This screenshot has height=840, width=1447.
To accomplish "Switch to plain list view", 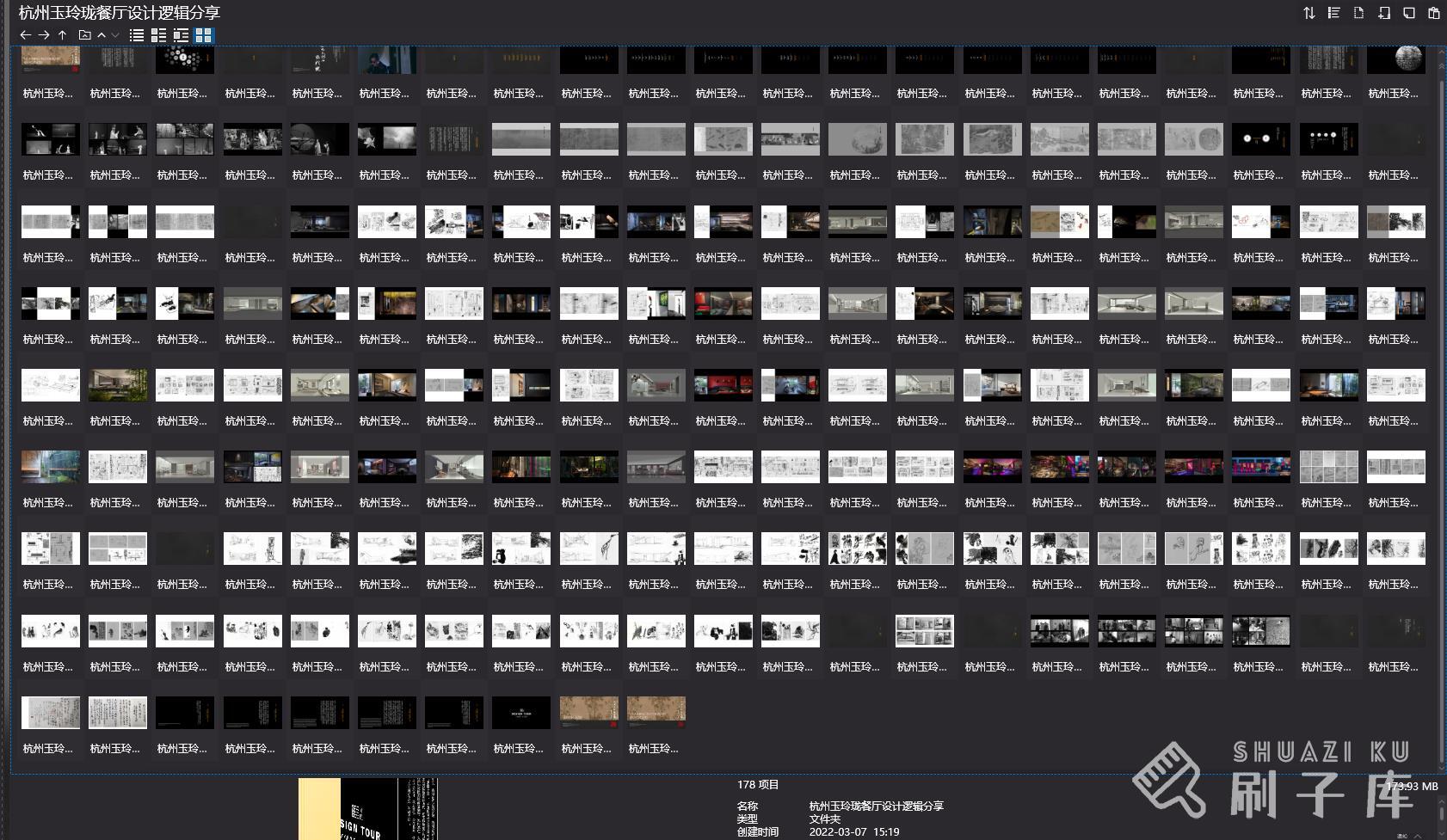I will coord(136,35).
